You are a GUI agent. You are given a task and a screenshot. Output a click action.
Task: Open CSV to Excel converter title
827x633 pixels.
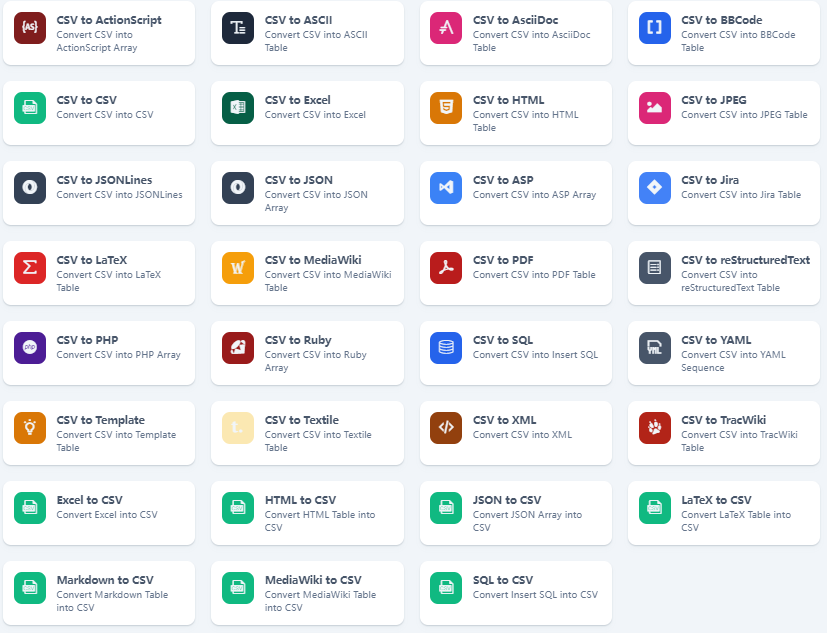[297, 100]
